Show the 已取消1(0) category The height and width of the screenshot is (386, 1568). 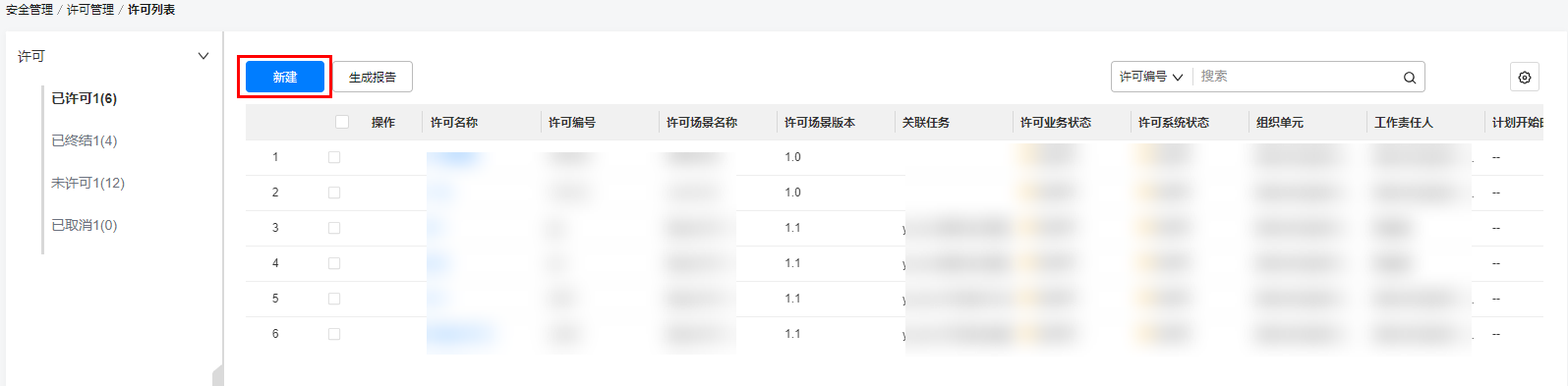85,225
